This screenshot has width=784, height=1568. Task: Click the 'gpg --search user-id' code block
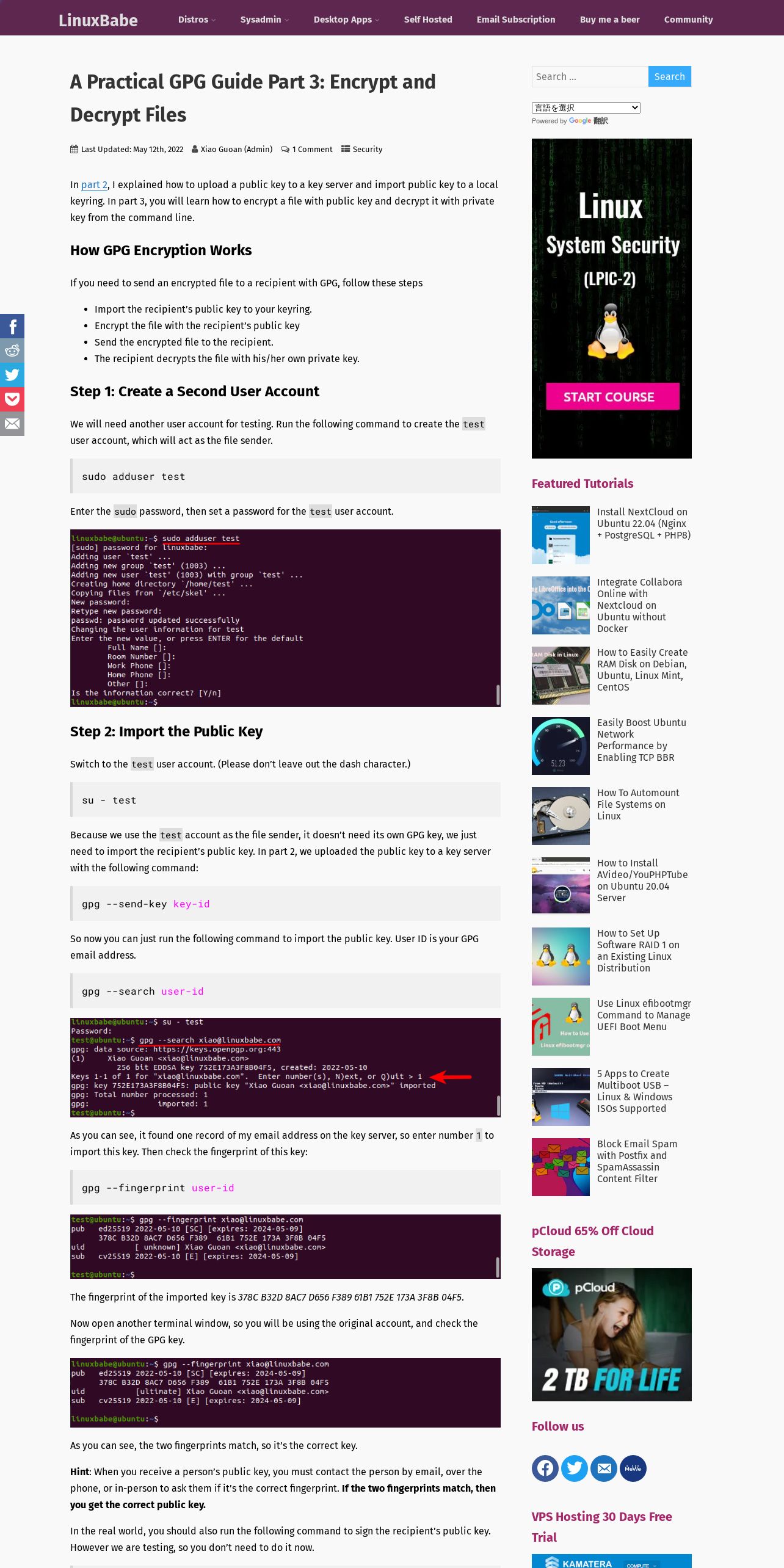tap(285, 991)
